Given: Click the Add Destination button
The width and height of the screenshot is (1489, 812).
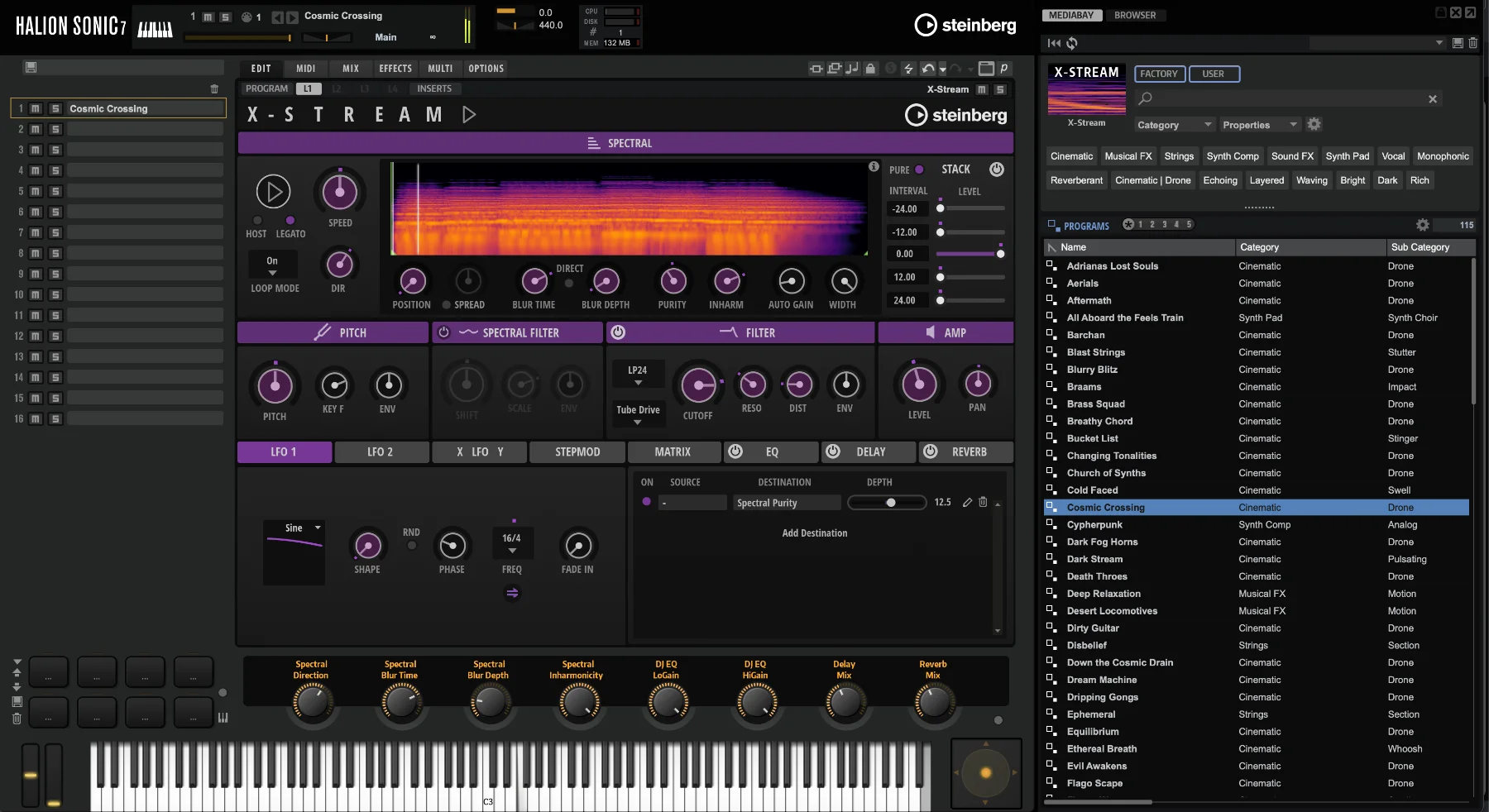Looking at the screenshot, I should pyautogui.click(x=814, y=533).
